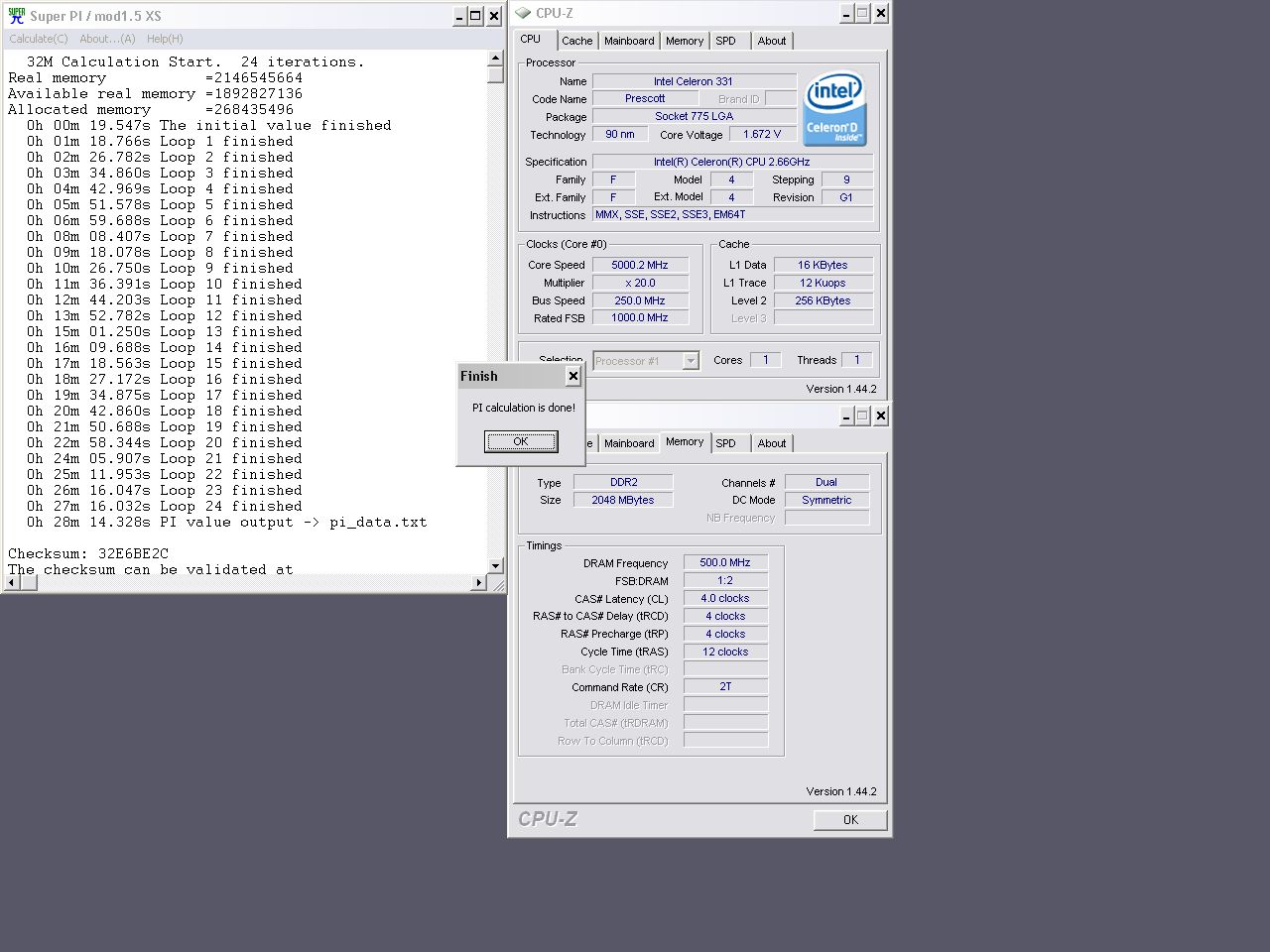Click the Package value Socket 775 LGA

click(x=694, y=116)
